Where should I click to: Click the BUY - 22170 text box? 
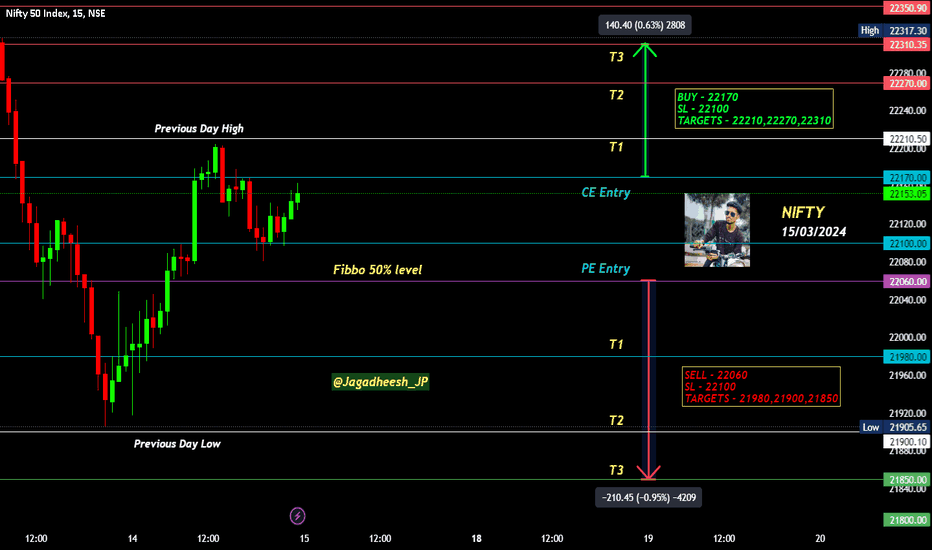[754, 109]
